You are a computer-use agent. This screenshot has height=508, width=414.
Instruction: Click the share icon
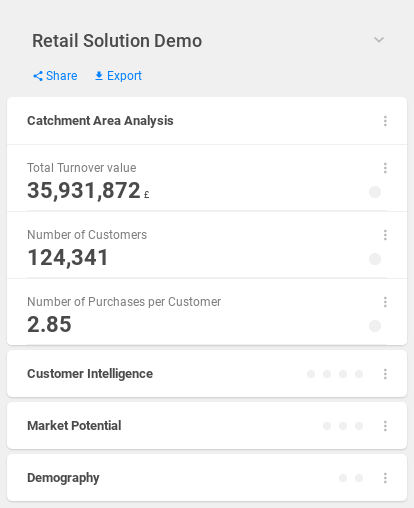tap(38, 76)
